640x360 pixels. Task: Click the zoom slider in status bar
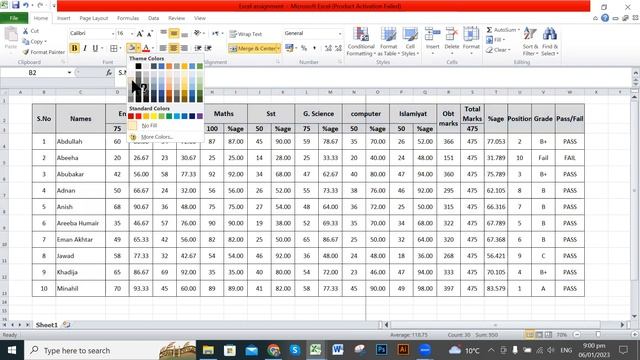click(x=598, y=334)
